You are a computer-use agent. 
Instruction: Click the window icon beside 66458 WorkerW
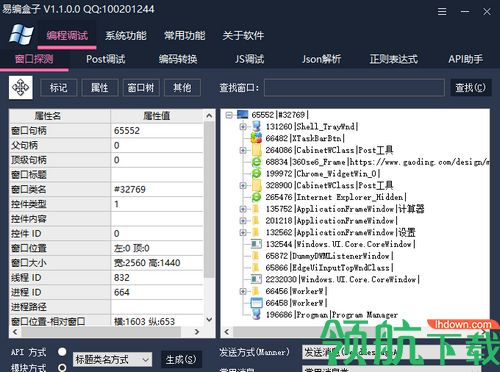coord(256,303)
